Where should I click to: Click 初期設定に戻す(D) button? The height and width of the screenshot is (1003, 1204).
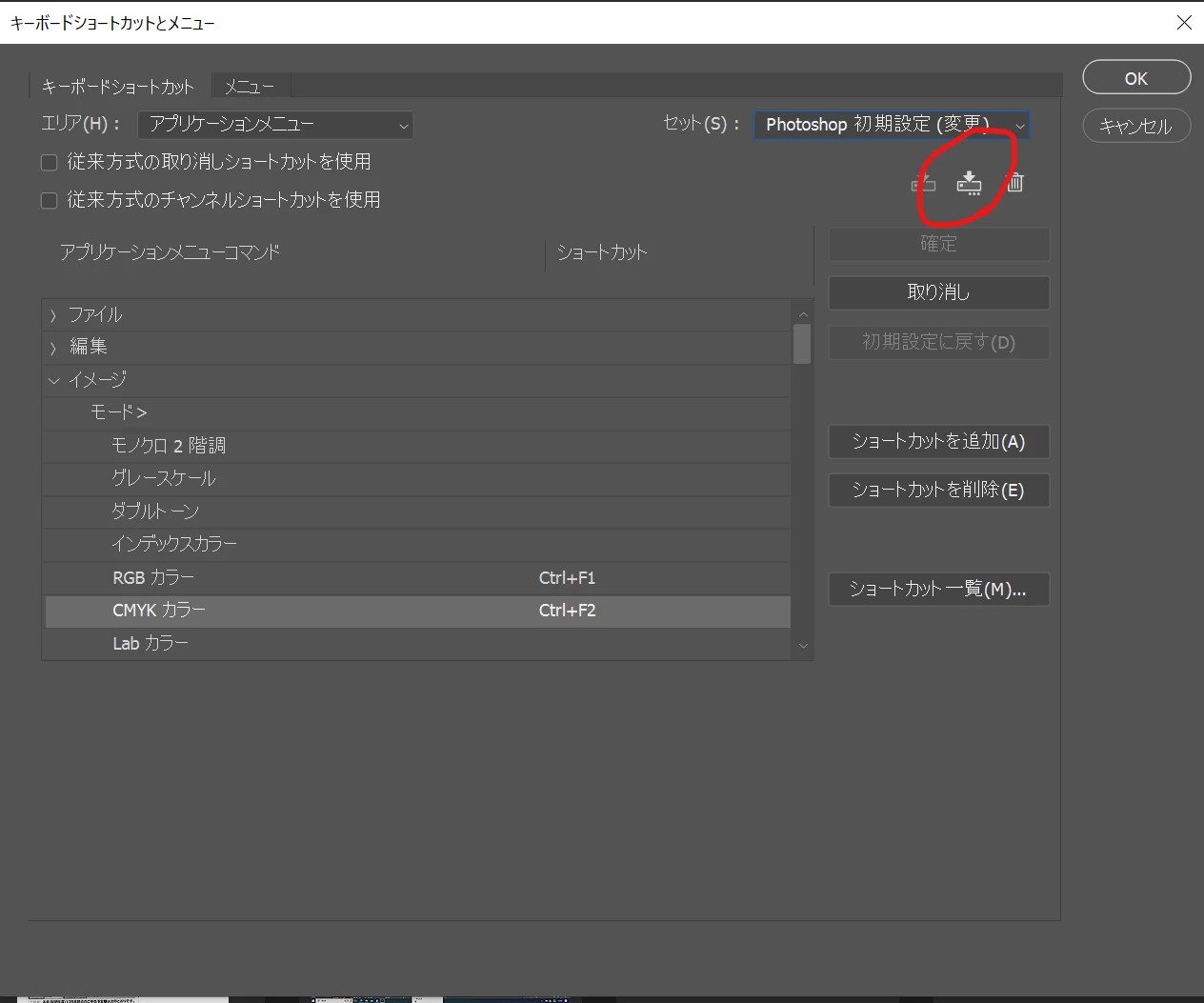(x=938, y=342)
